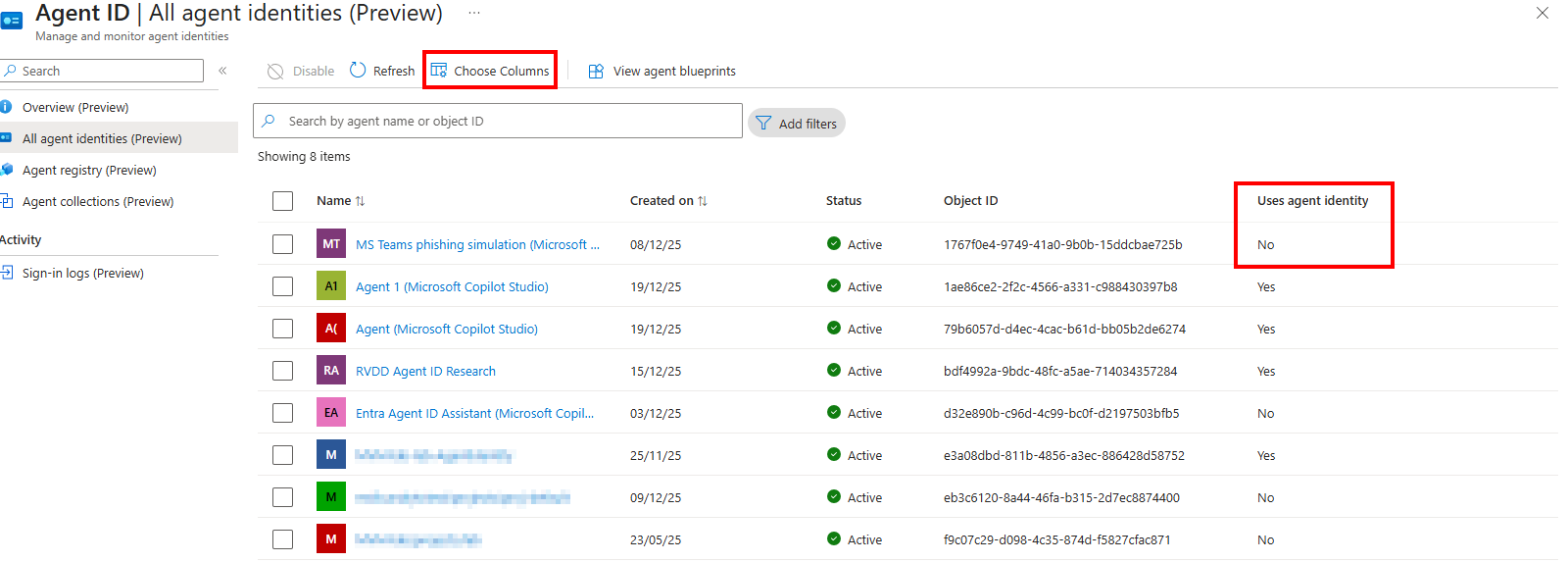Open Agent registry (Preview) in sidebar
Viewport: 1568px width, 562px height.
point(89,171)
